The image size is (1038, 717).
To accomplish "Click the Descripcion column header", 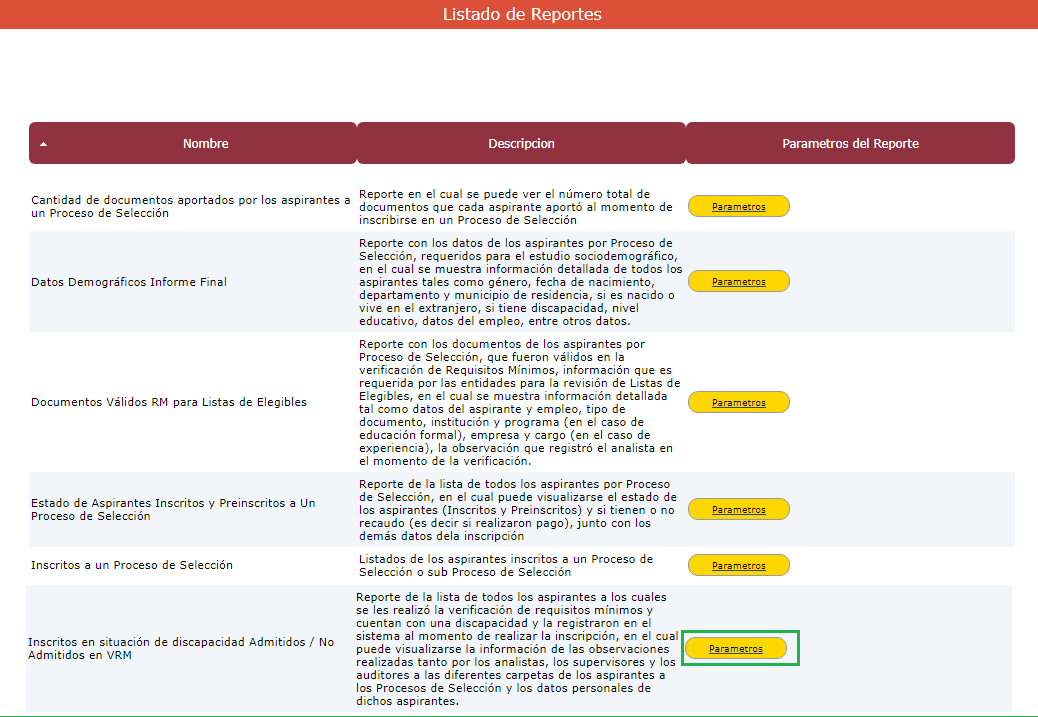I will pos(521,144).
